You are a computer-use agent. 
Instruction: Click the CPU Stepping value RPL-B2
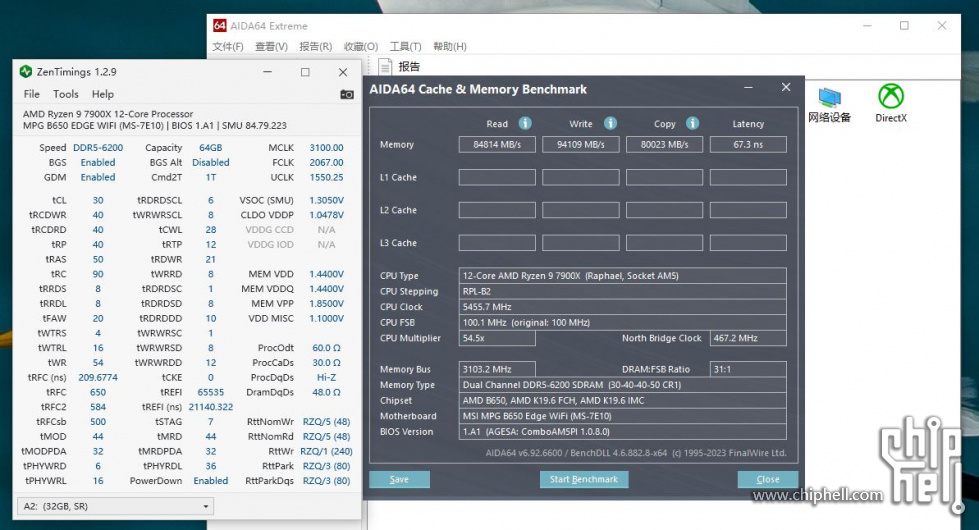(622, 292)
